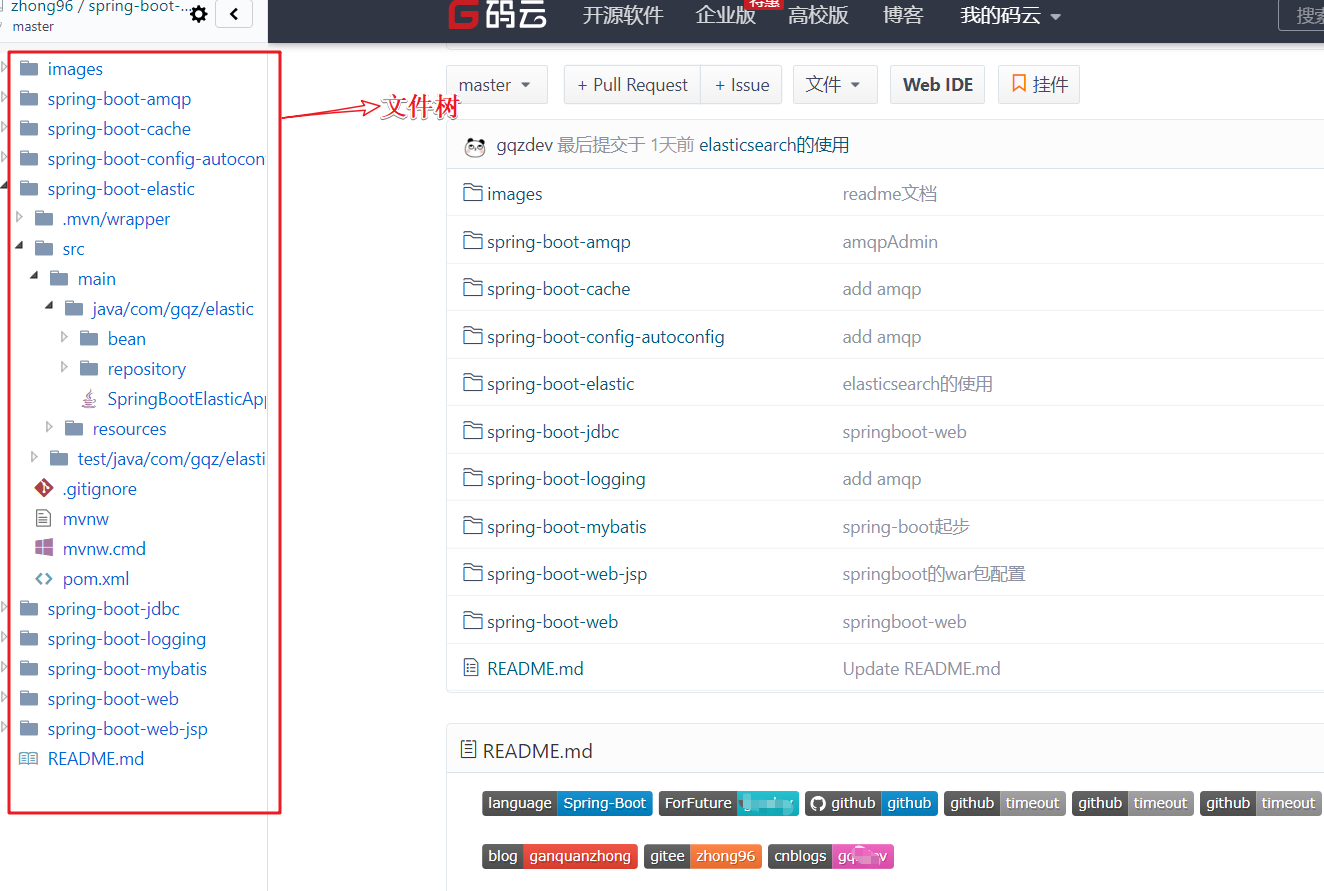The height and width of the screenshot is (891, 1324).
Task: Collapse the main tree node
Action: tap(34, 276)
